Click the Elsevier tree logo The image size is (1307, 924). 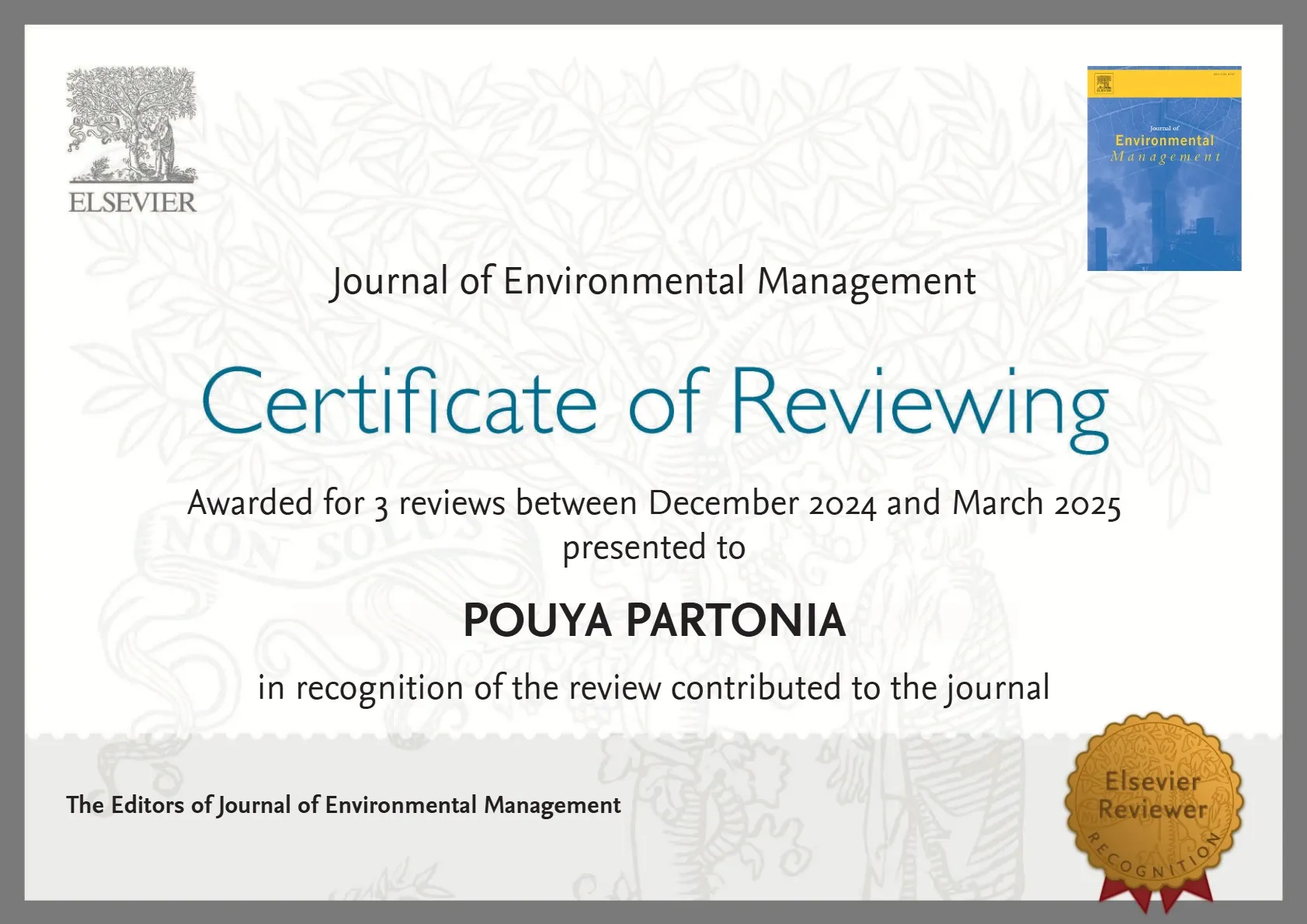pos(131,124)
